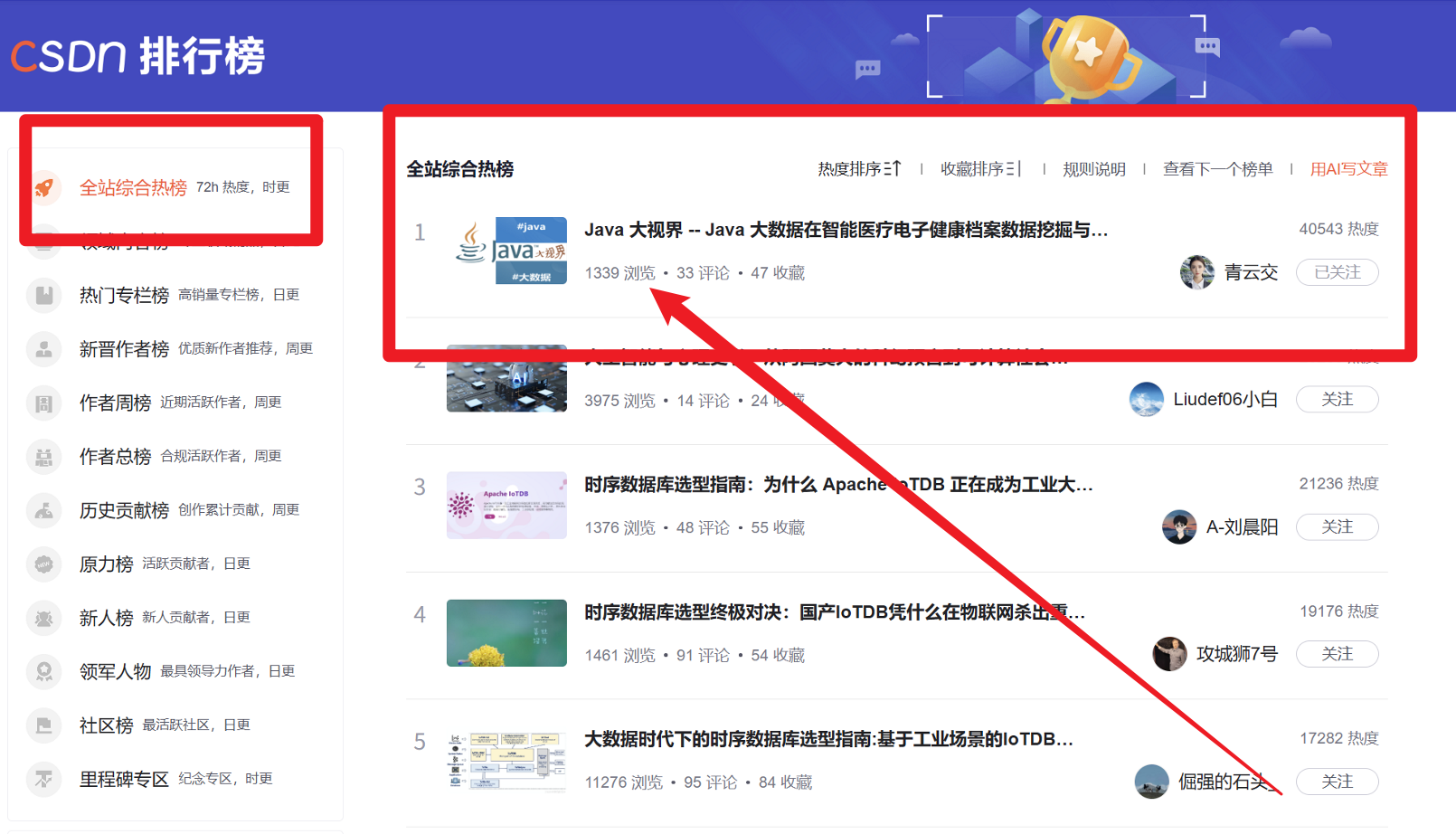Click the badge icon beside 原力榜

pos(44,564)
